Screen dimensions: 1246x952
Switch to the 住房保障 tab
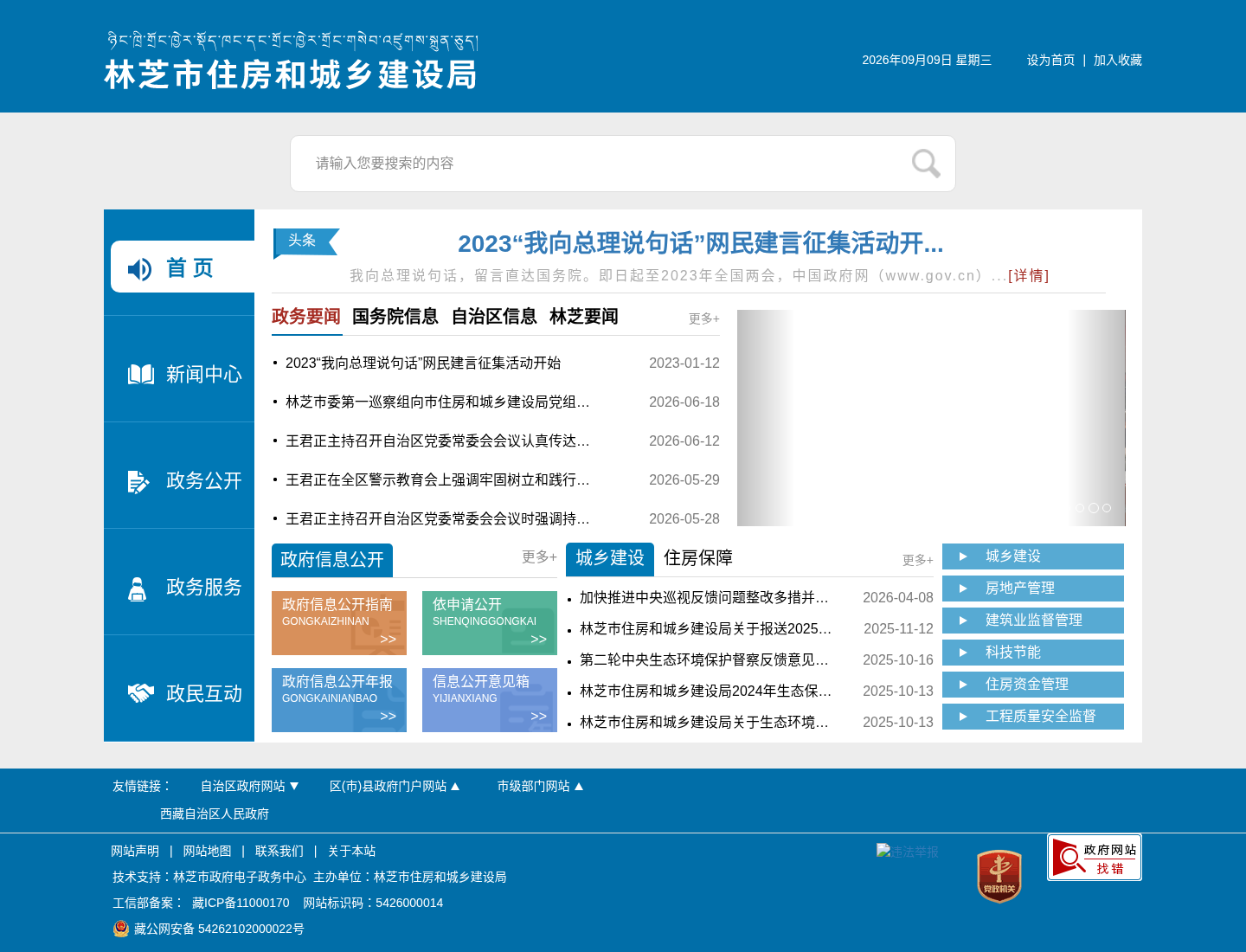click(698, 558)
